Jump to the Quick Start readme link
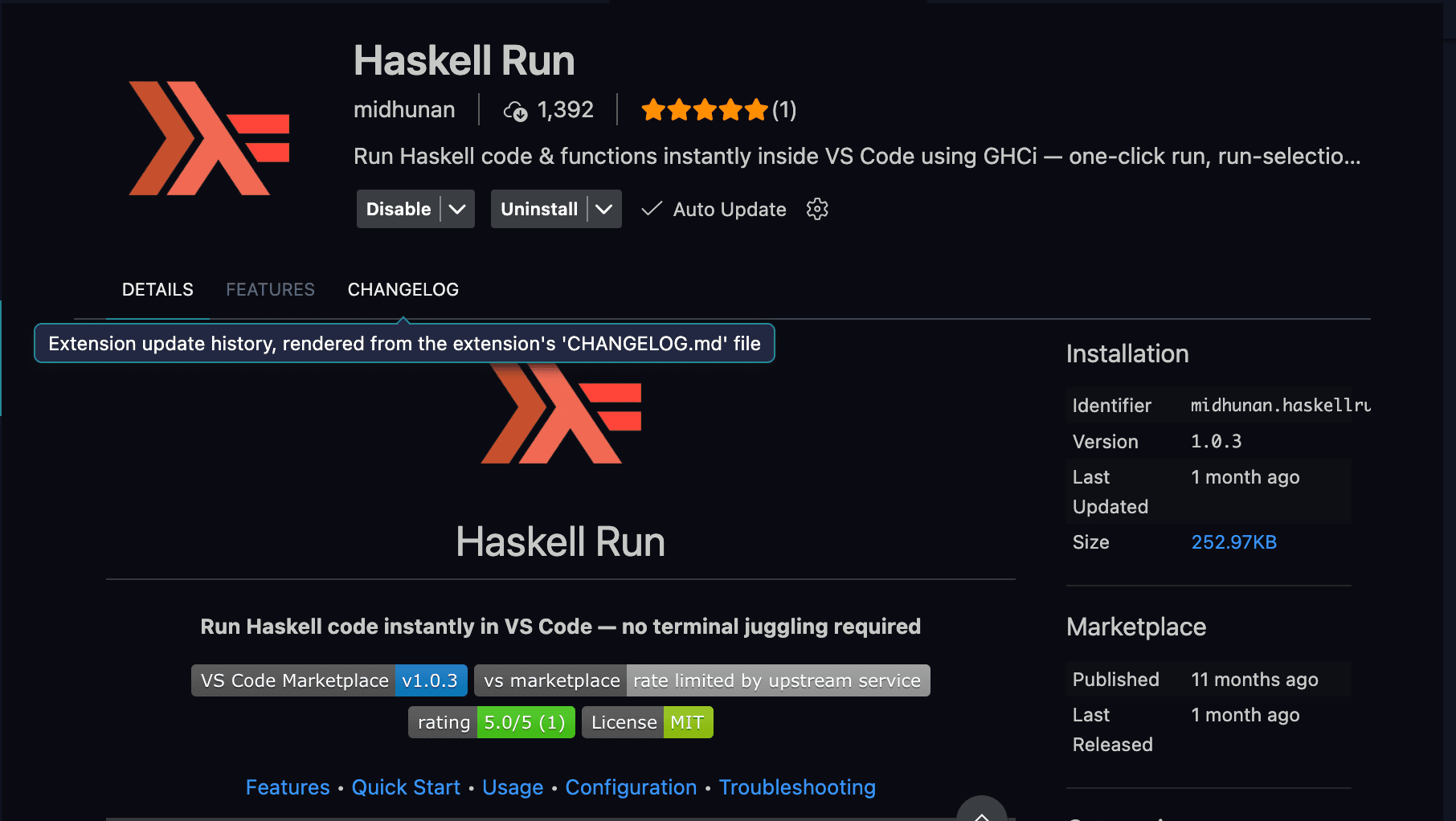Viewport: 1456px width, 821px height. tap(406, 787)
